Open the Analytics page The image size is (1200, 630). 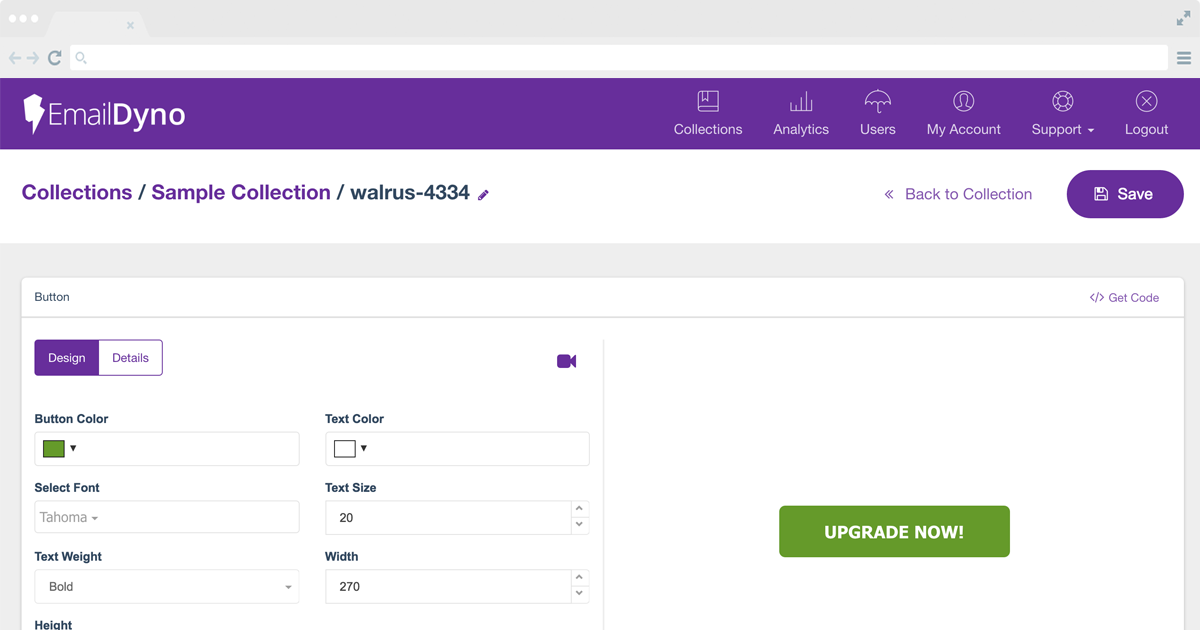(x=801, y=114)
